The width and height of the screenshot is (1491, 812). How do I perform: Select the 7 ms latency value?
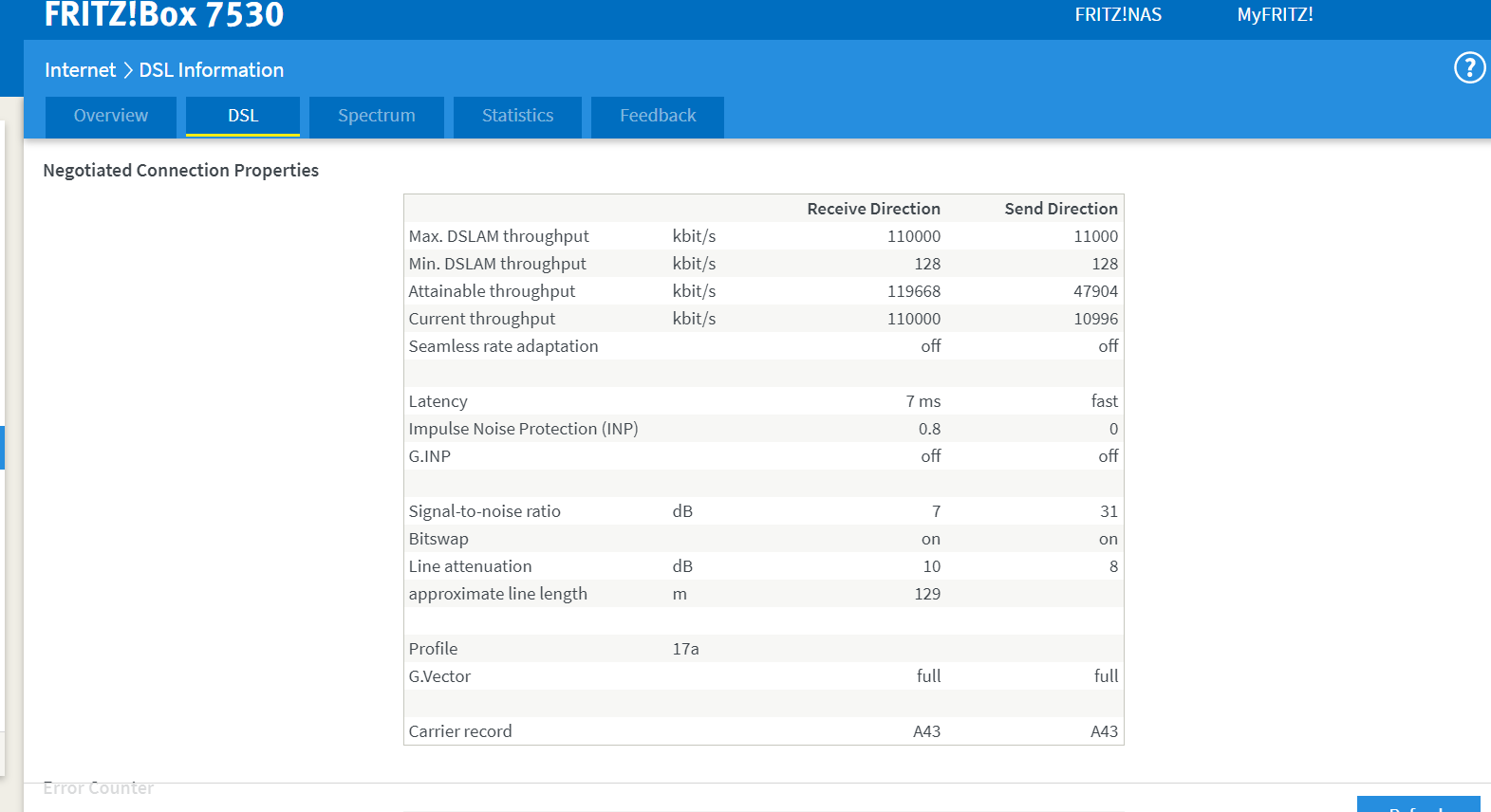point(923,401)
